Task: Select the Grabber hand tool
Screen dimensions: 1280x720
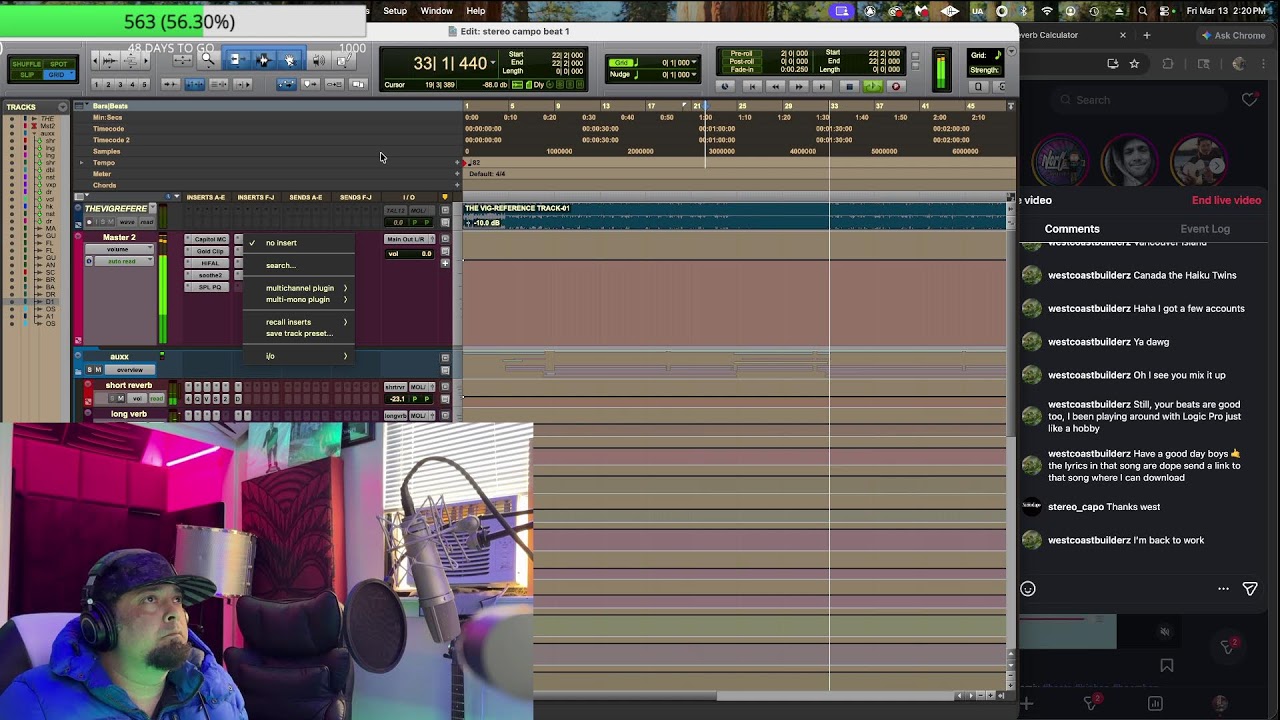Action: (289, 61)
